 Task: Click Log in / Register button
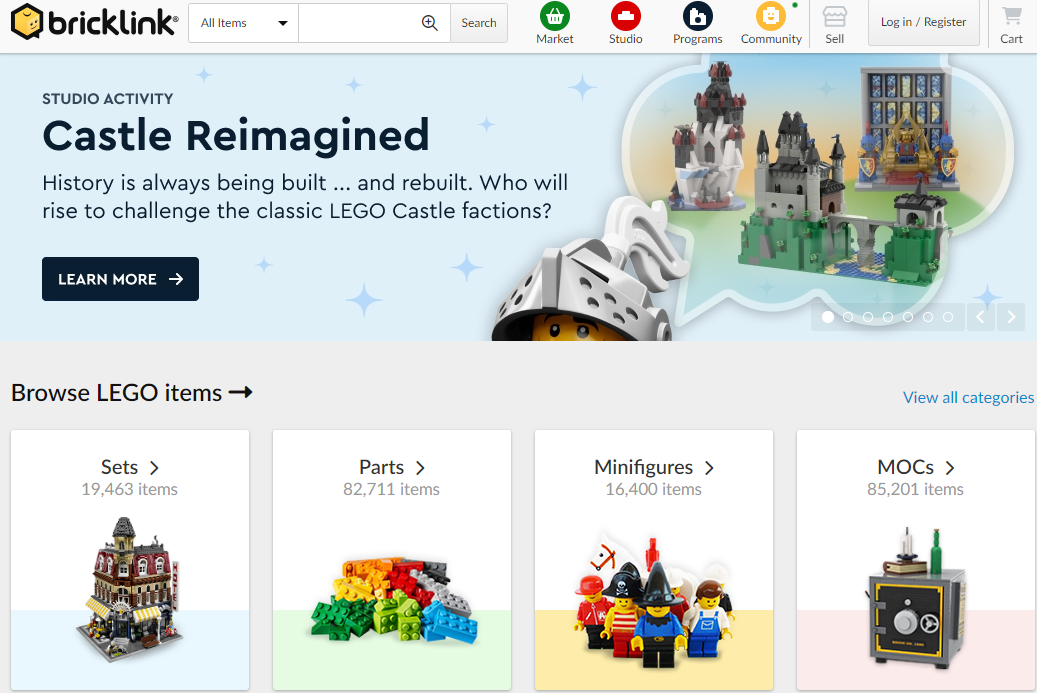click(x=923, y=22)
